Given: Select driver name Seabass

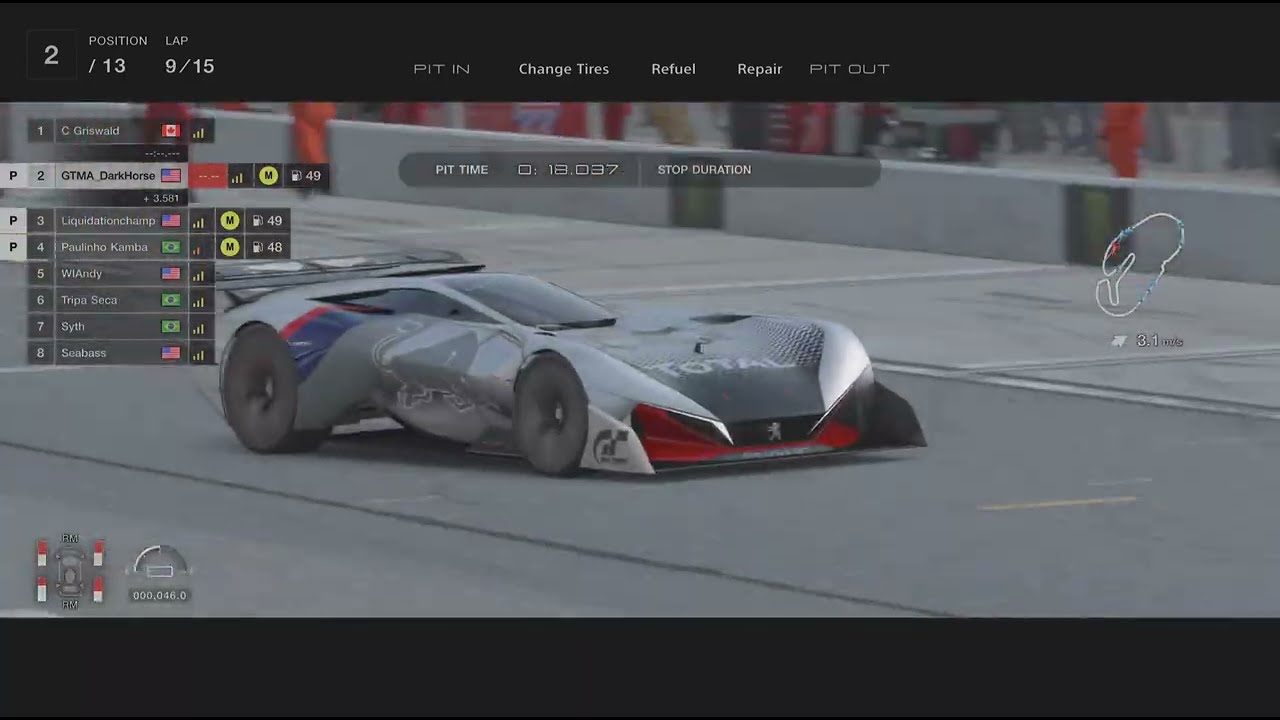Looking at the screenshot, I should coord(83,353).
